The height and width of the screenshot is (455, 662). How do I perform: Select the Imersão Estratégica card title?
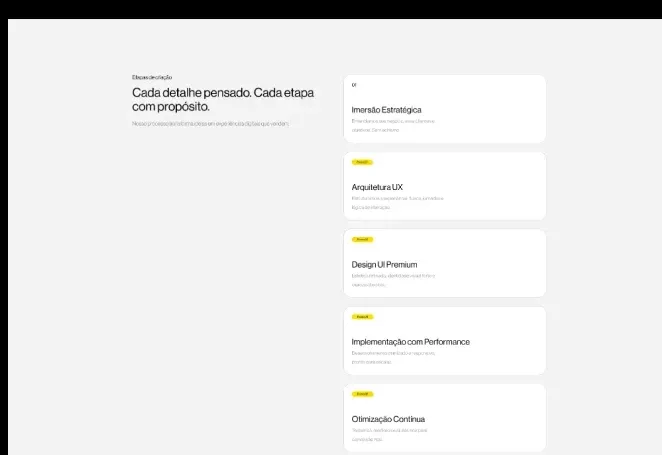386,110
